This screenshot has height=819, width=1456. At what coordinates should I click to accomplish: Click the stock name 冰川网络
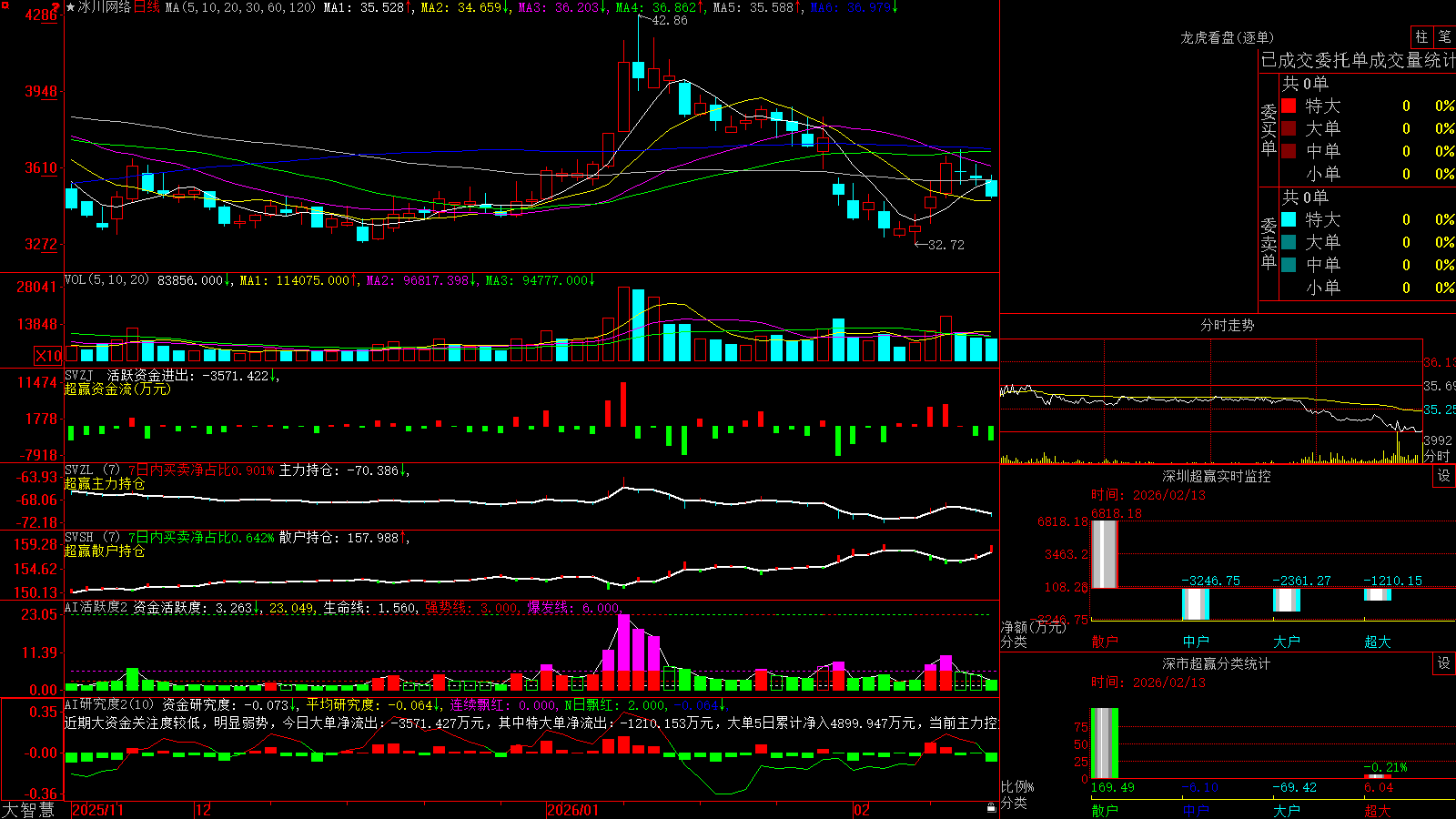click(104, 7)
